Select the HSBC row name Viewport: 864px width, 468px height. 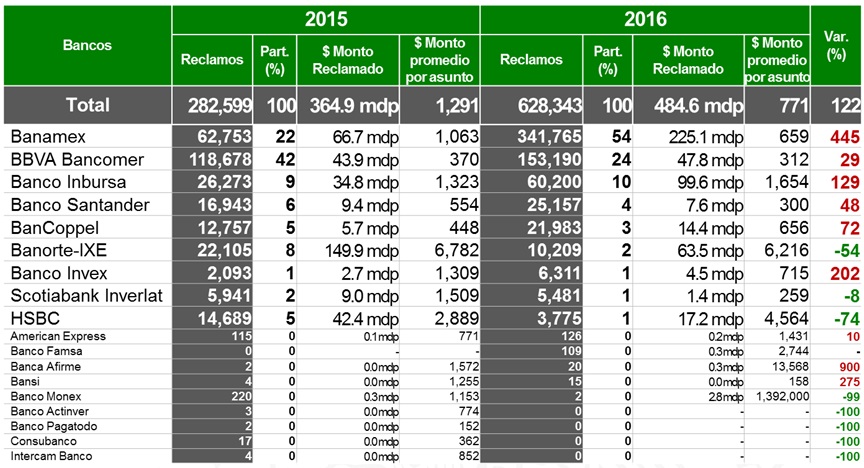(35, 319)
